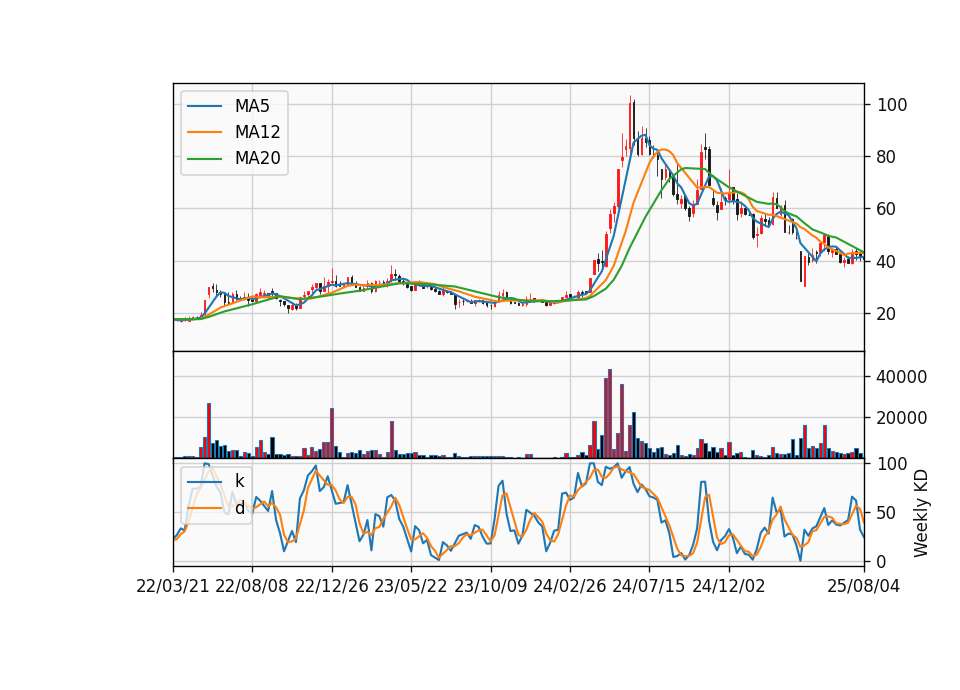The height and width of the screenshot is (690, 960).
Task: Click the price axis value 20
Action: 887,313
